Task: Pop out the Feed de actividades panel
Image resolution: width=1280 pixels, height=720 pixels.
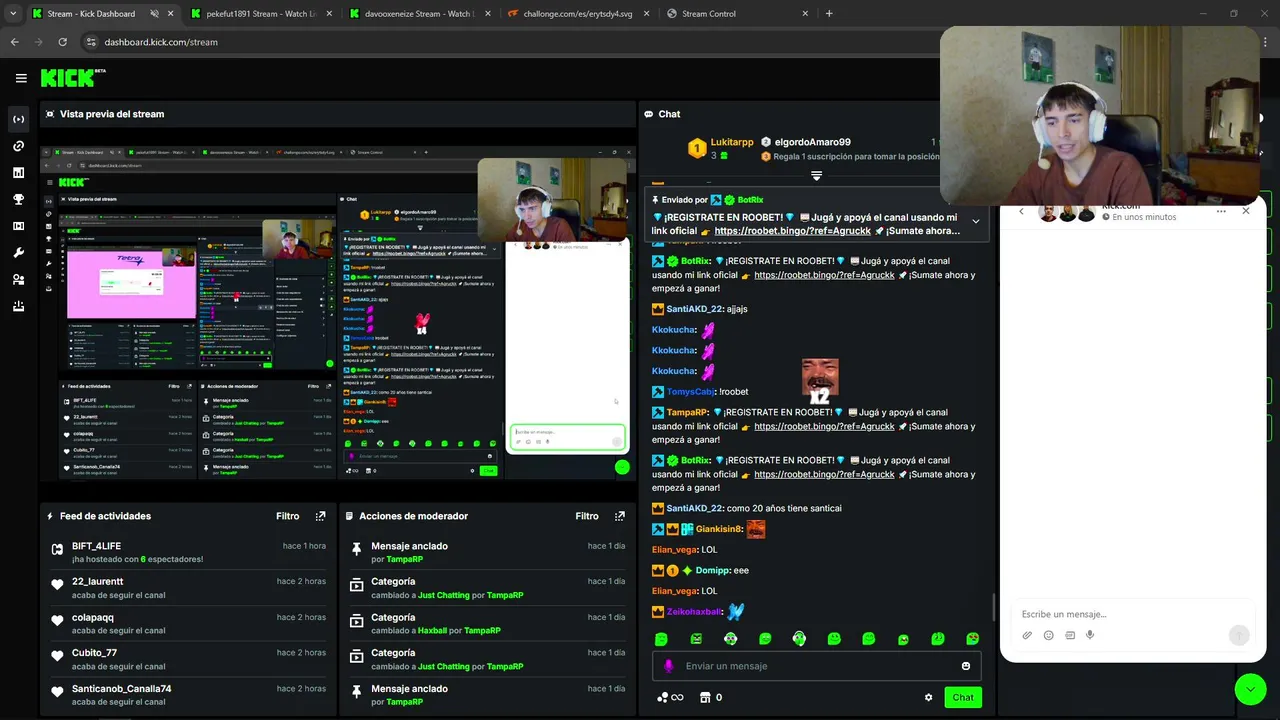Action: click(x=320, y=516)
